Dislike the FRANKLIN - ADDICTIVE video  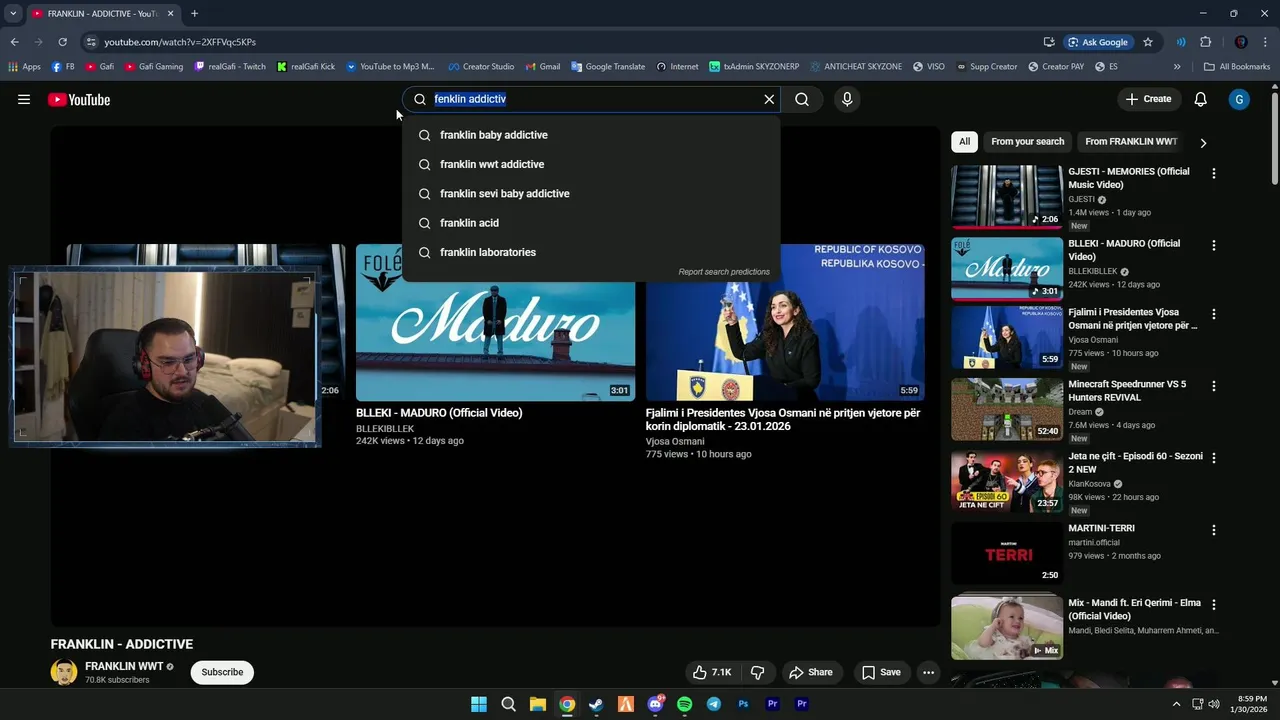tap(757, 672)
